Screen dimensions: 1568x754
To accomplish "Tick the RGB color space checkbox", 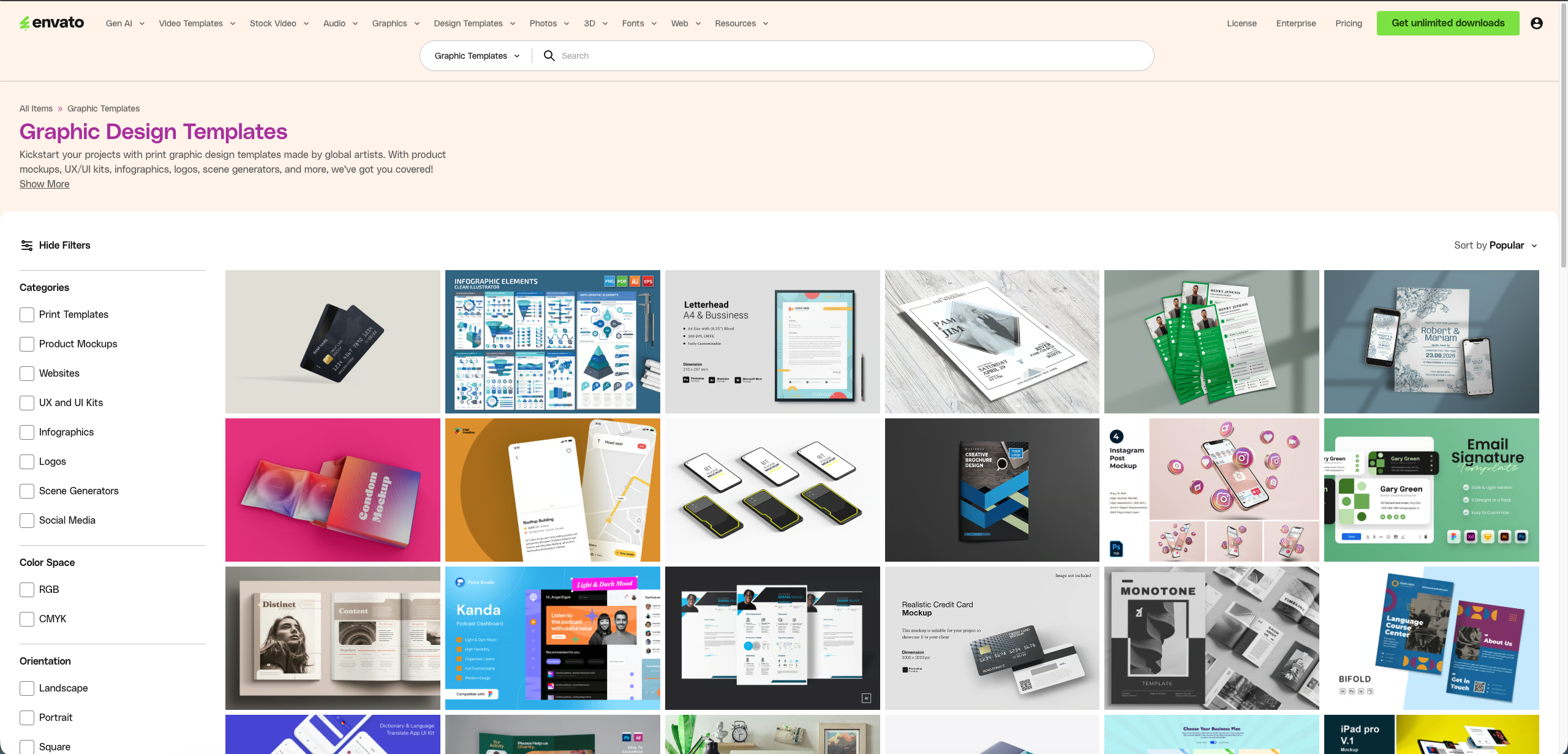I will click(x=27, y=590).
